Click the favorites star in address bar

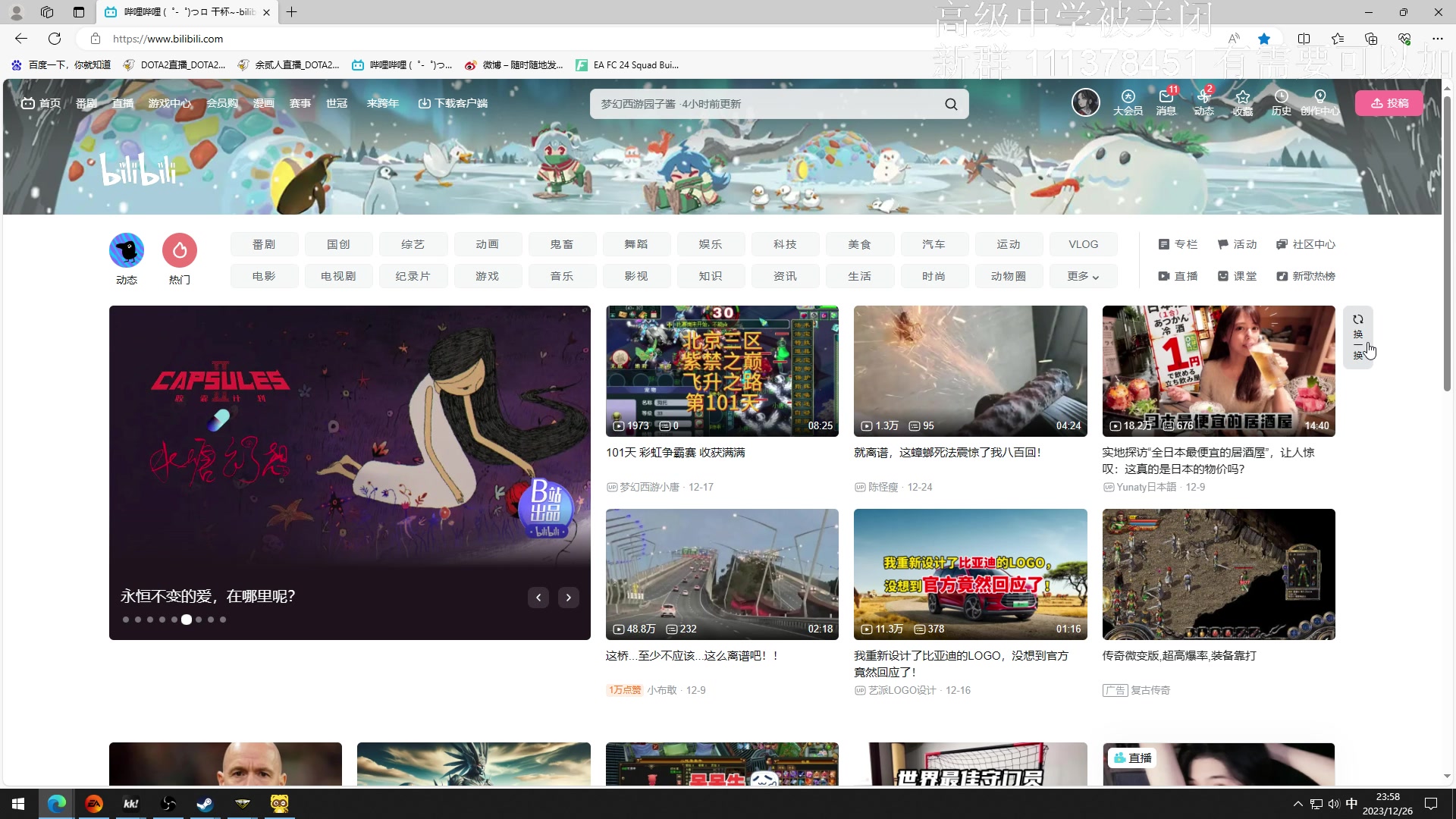tap(1264, 39)
